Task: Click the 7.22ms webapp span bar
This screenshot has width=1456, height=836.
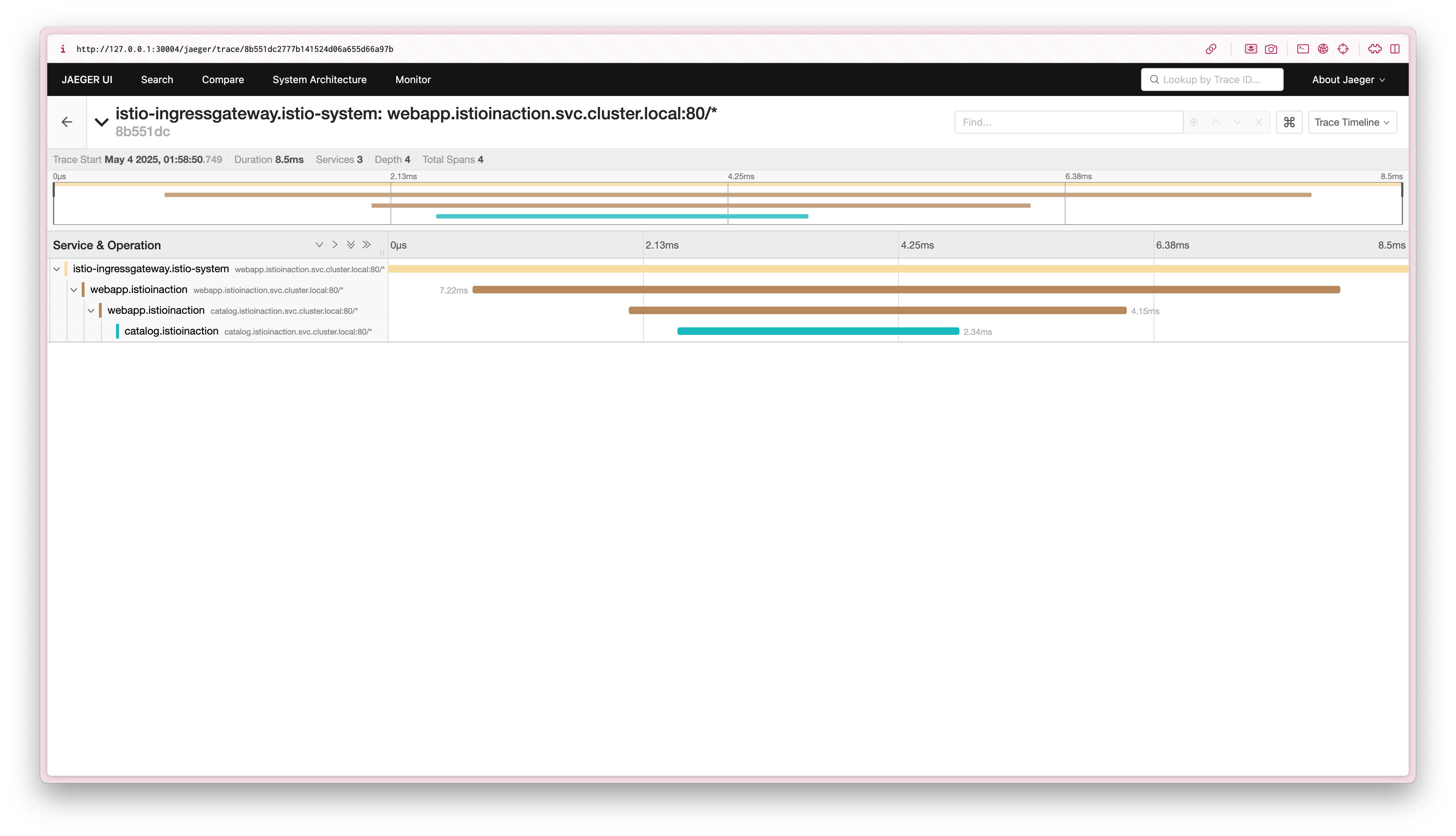Action: pyautogui.click(x=906, y=289)
